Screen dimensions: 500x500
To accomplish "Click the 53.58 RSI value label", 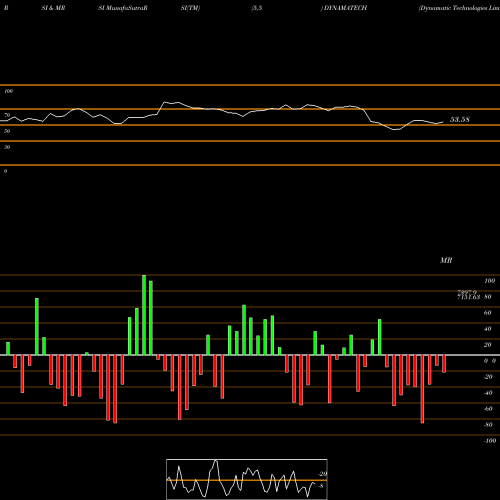I will (460, 119).
